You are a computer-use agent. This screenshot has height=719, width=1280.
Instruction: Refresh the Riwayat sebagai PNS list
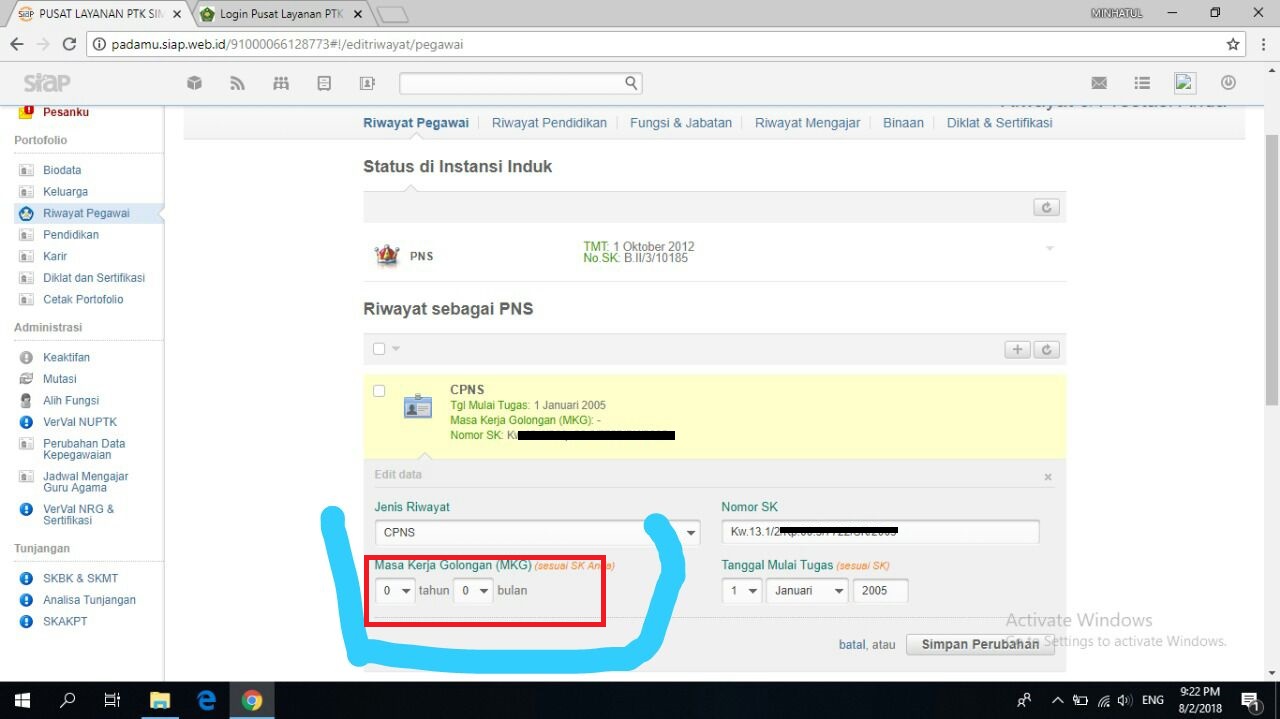click(x=1046, y=349)
